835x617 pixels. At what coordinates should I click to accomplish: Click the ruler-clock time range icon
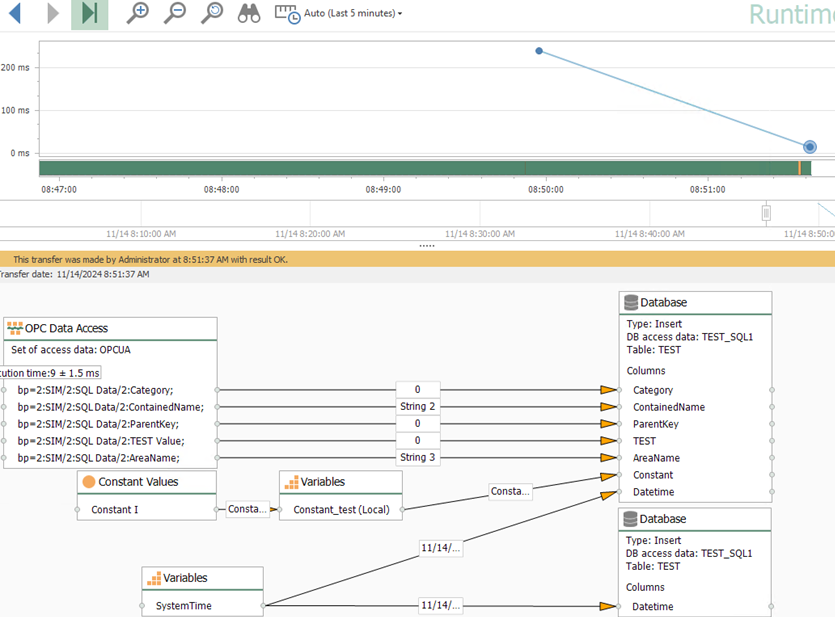287,14
